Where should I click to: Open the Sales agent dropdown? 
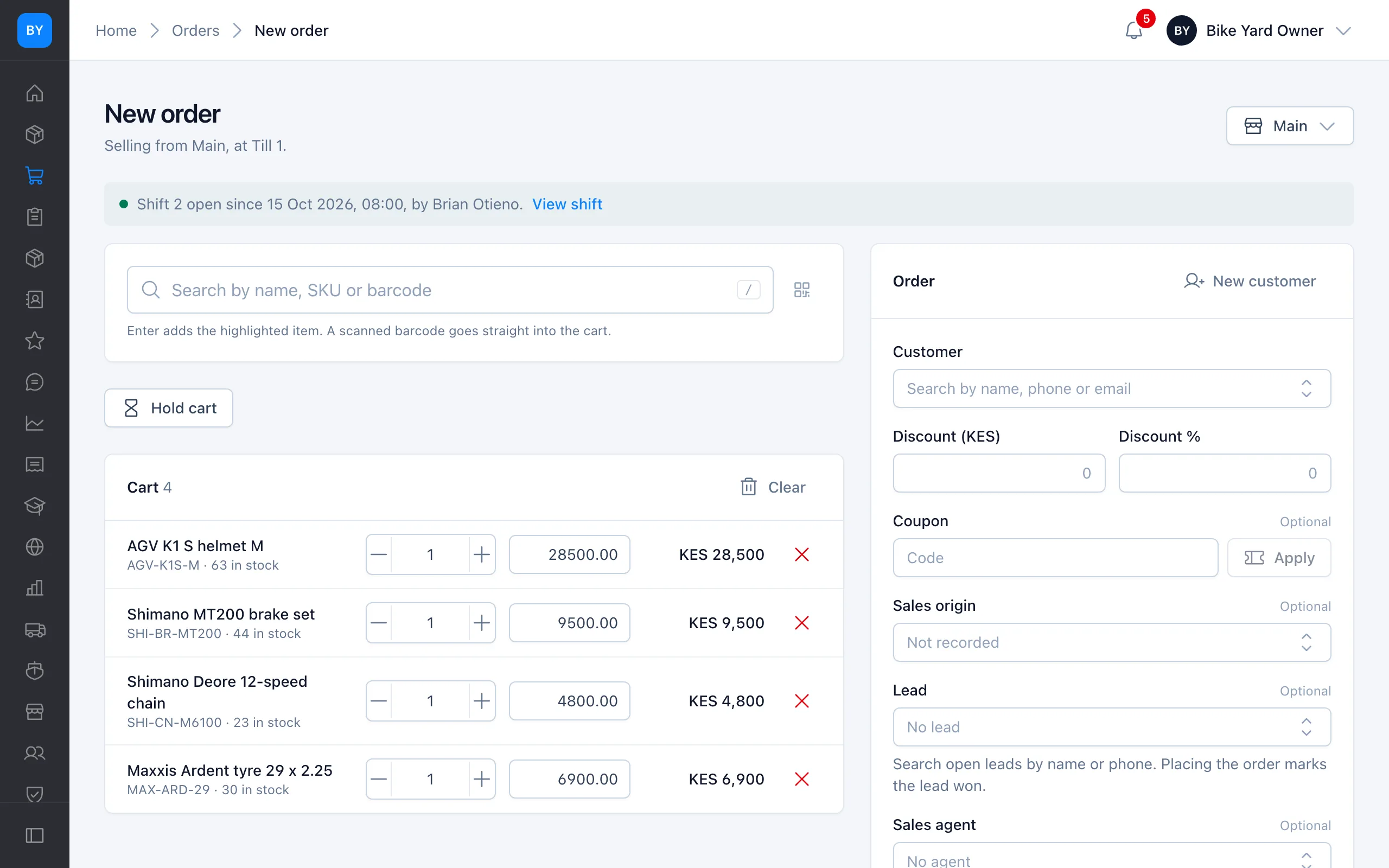[1111, 856]
